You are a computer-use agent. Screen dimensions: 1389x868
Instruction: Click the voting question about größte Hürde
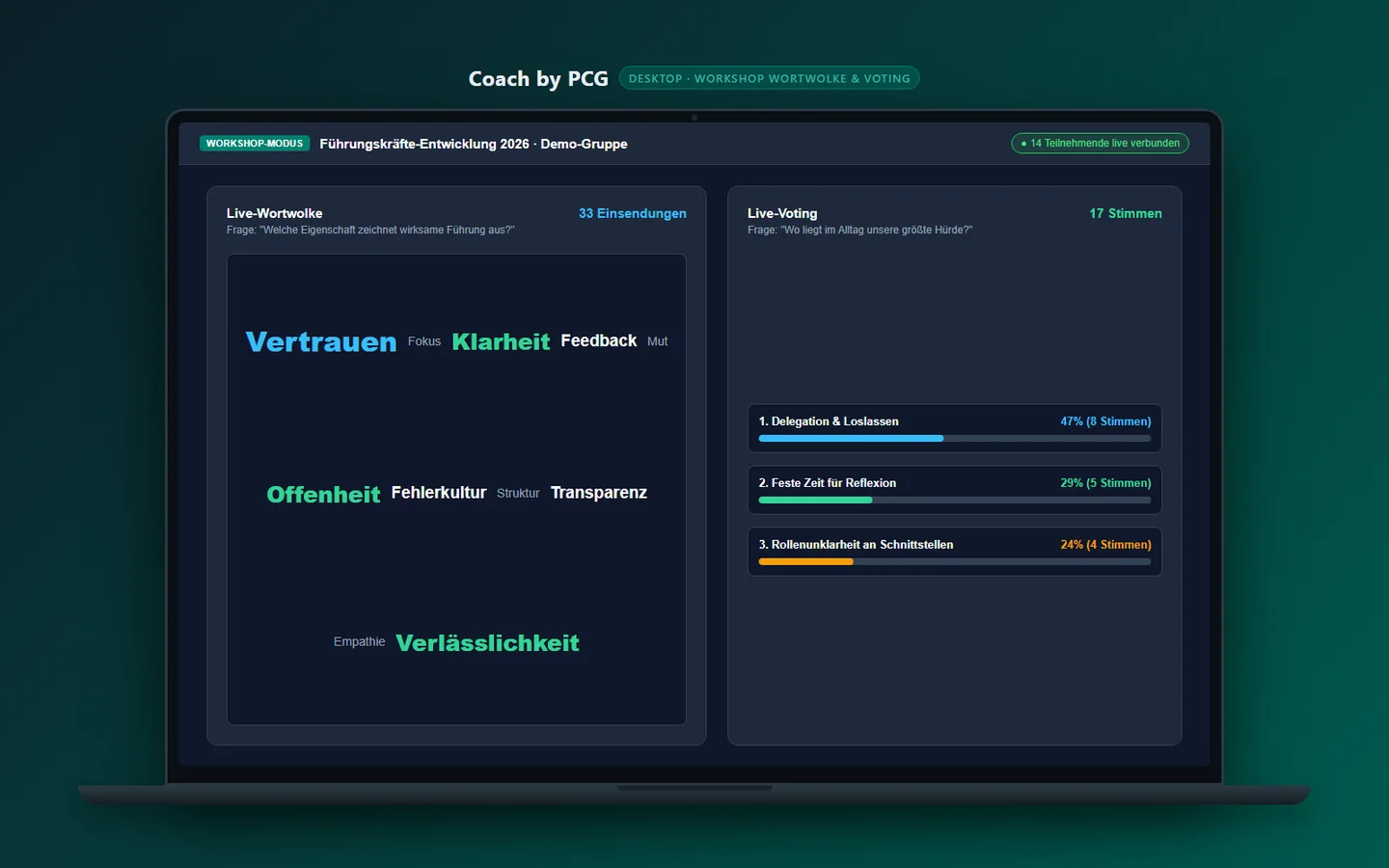(x=859, y=231)
